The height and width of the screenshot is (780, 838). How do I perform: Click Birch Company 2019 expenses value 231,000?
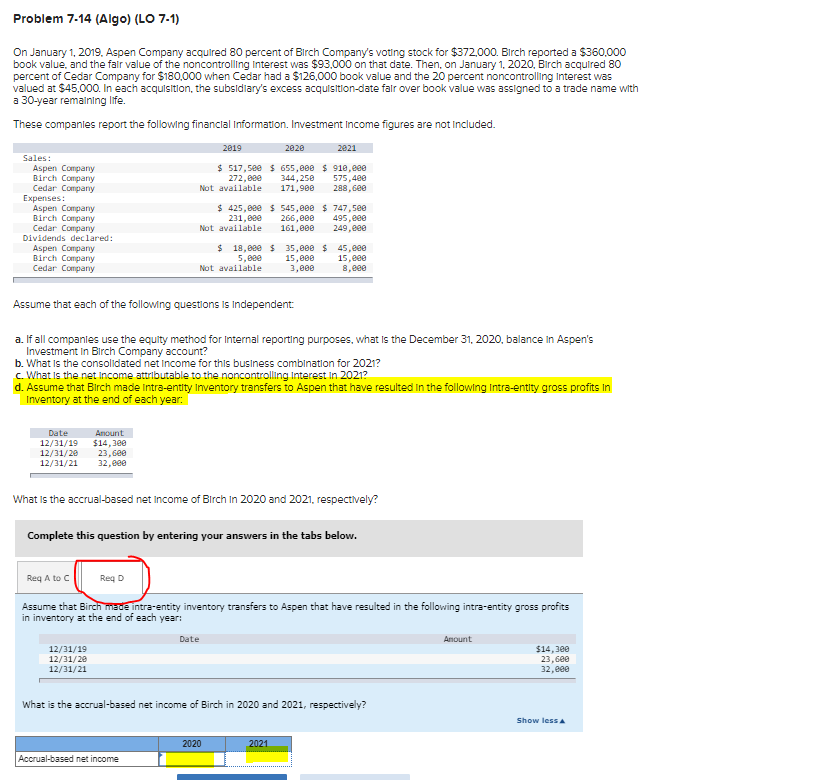[x=245, y=218]
